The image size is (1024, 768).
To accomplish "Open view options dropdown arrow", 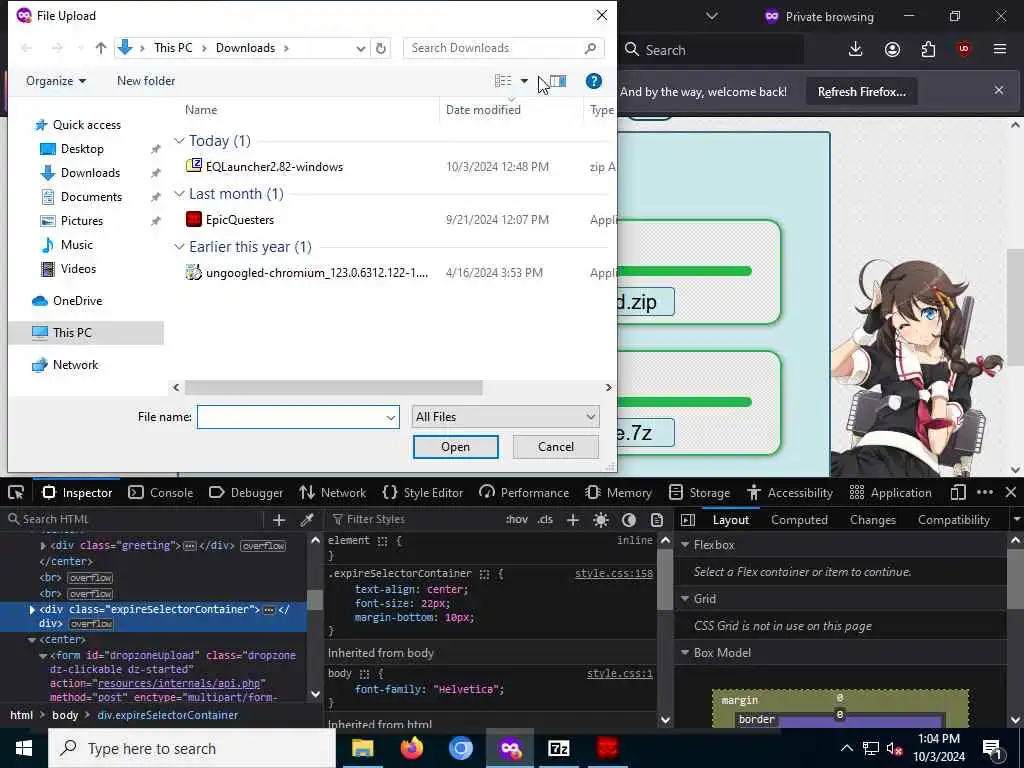I will [524, 81].
